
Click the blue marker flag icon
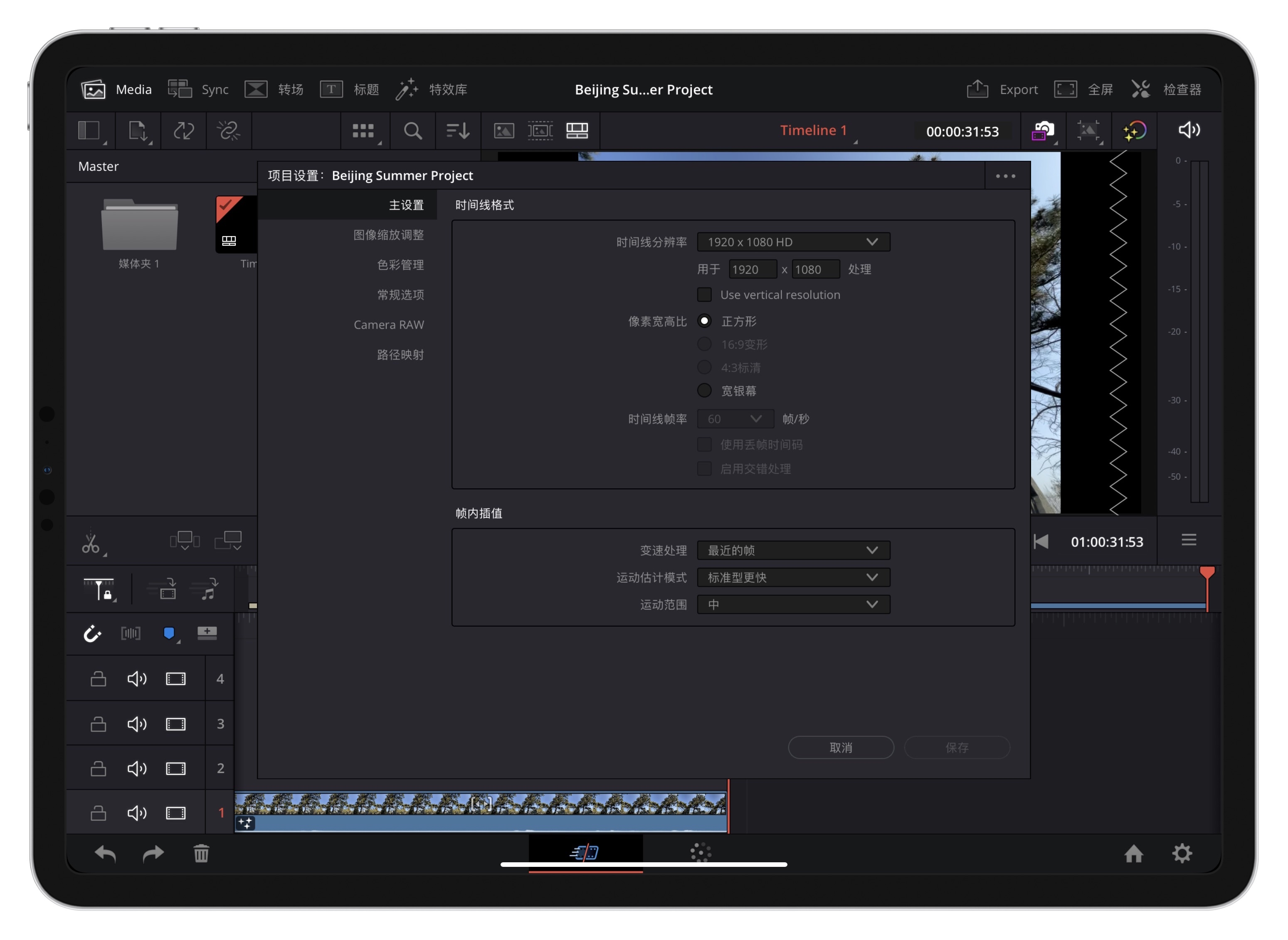pos(169,633)
